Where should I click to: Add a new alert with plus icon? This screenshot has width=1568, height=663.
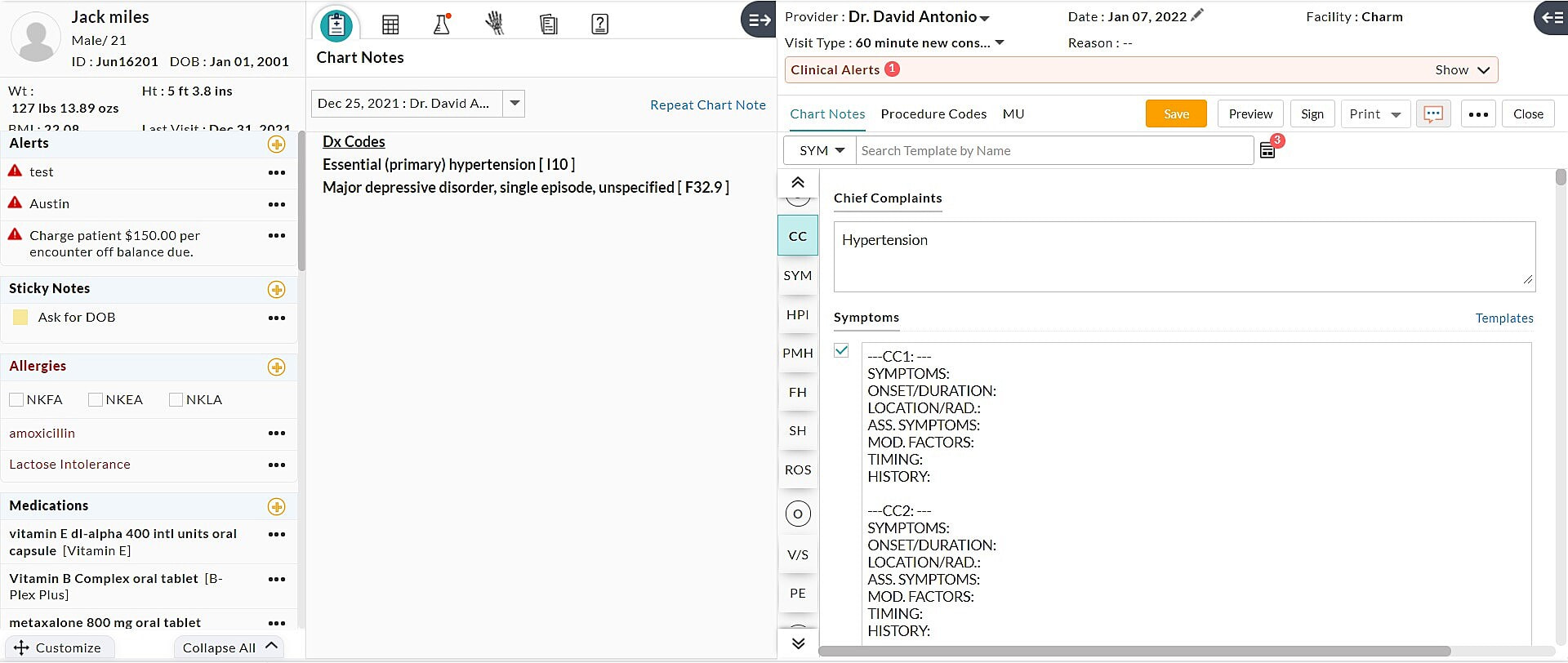[x=276, y=145]
